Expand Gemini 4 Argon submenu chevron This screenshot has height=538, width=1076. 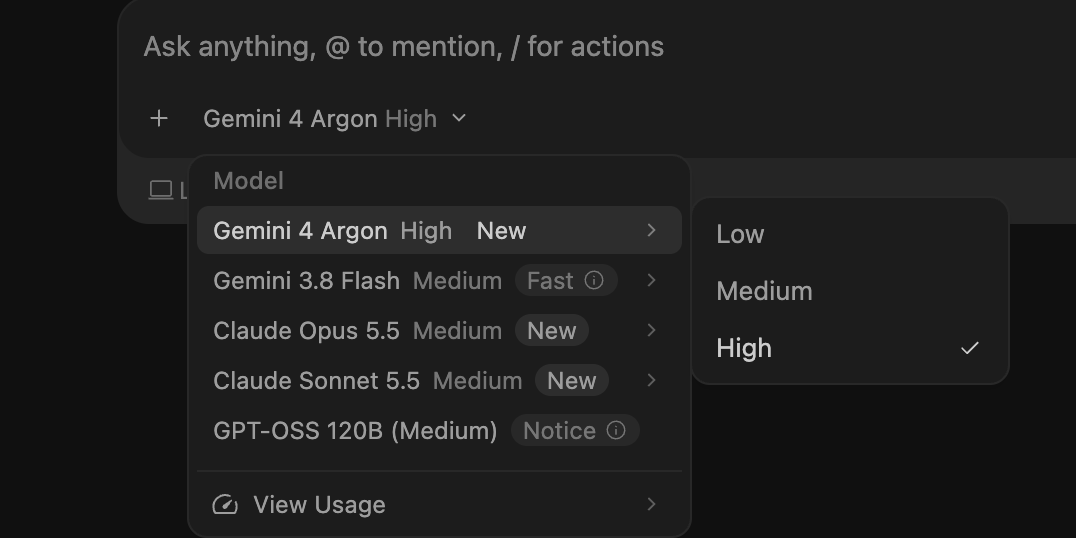(651, 231)
